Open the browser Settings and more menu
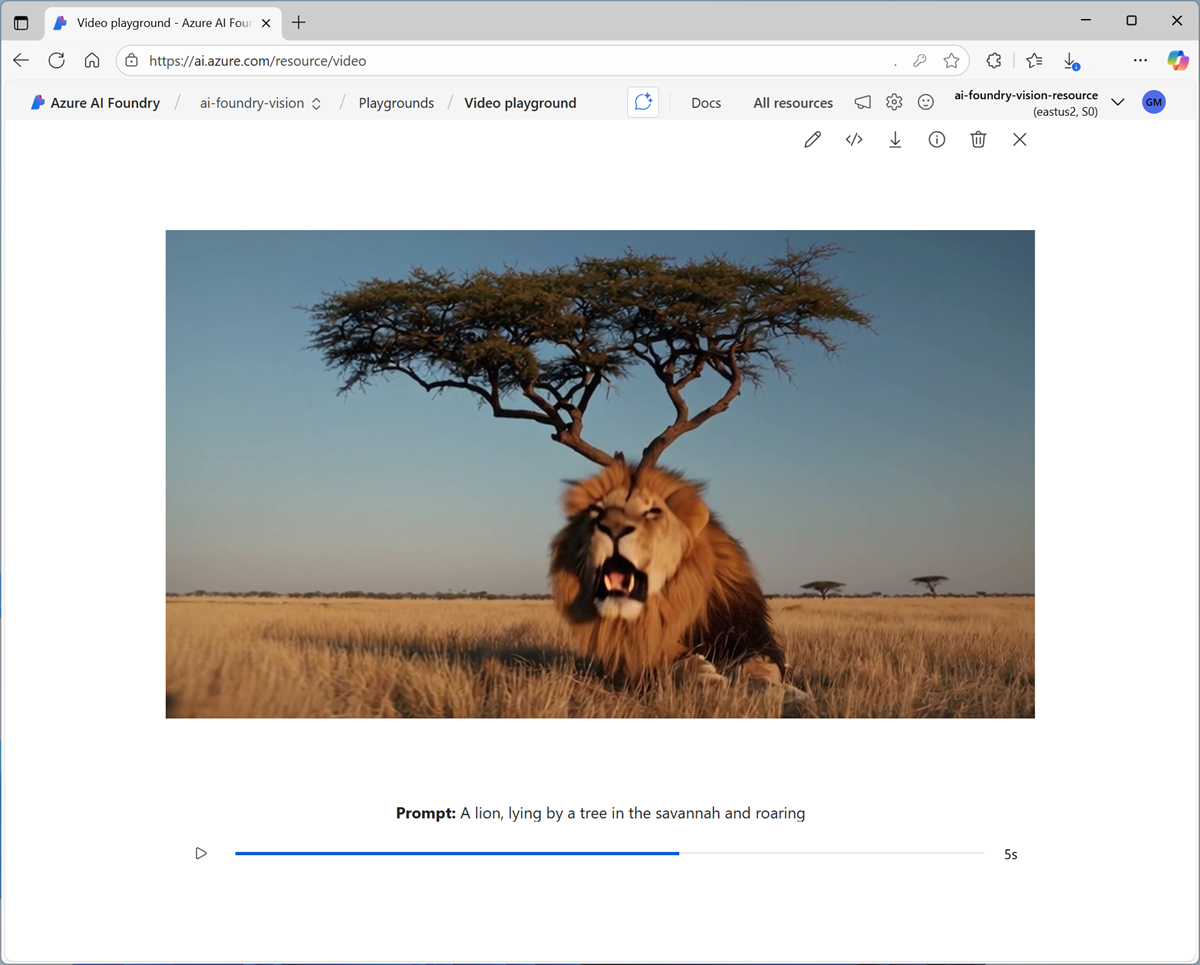 tap(1140, 61)
